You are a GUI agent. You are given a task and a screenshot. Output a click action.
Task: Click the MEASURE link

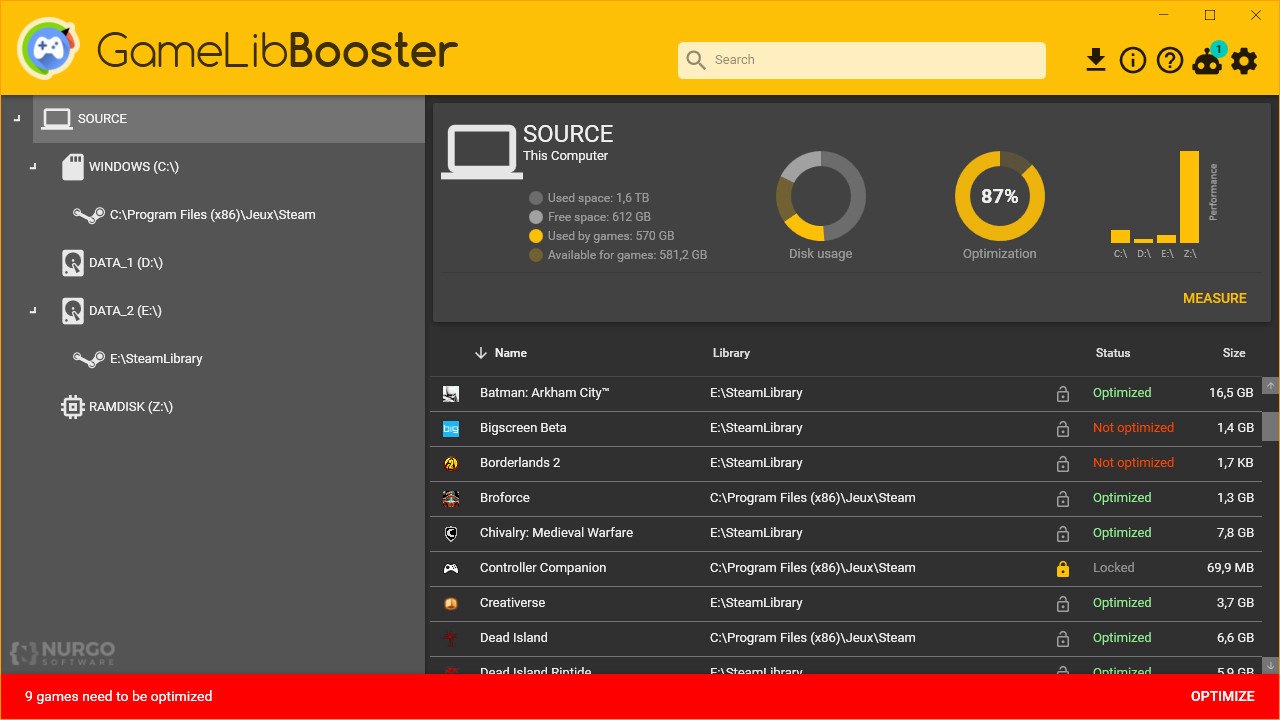1214,298
